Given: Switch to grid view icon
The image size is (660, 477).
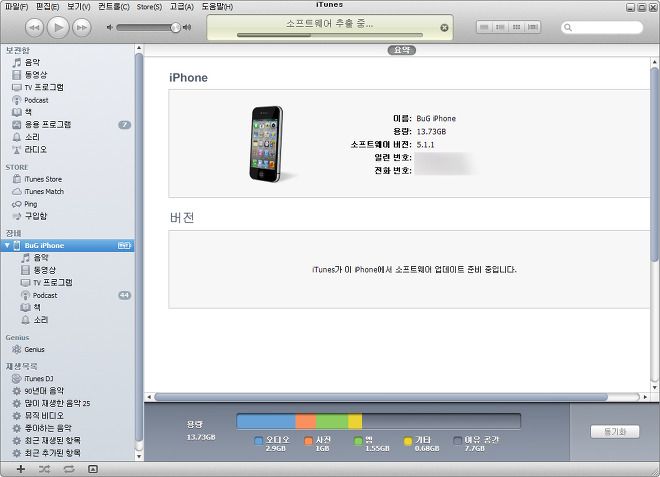Looking at the screenshot, I should point(516,27).
